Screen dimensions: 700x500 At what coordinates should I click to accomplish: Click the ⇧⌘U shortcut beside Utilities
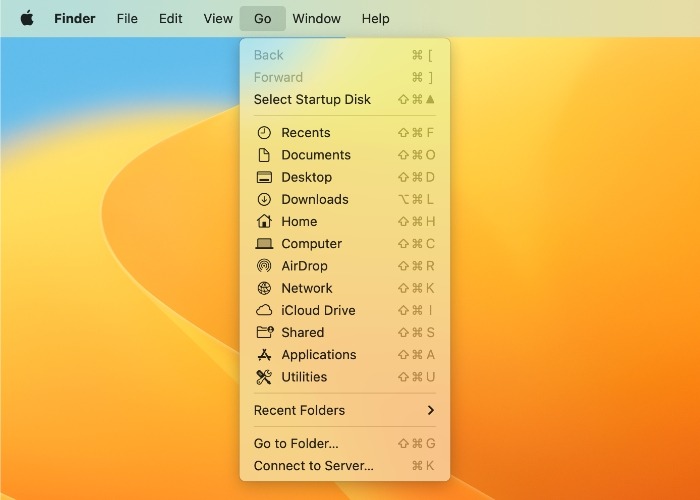tap(416, 377)
